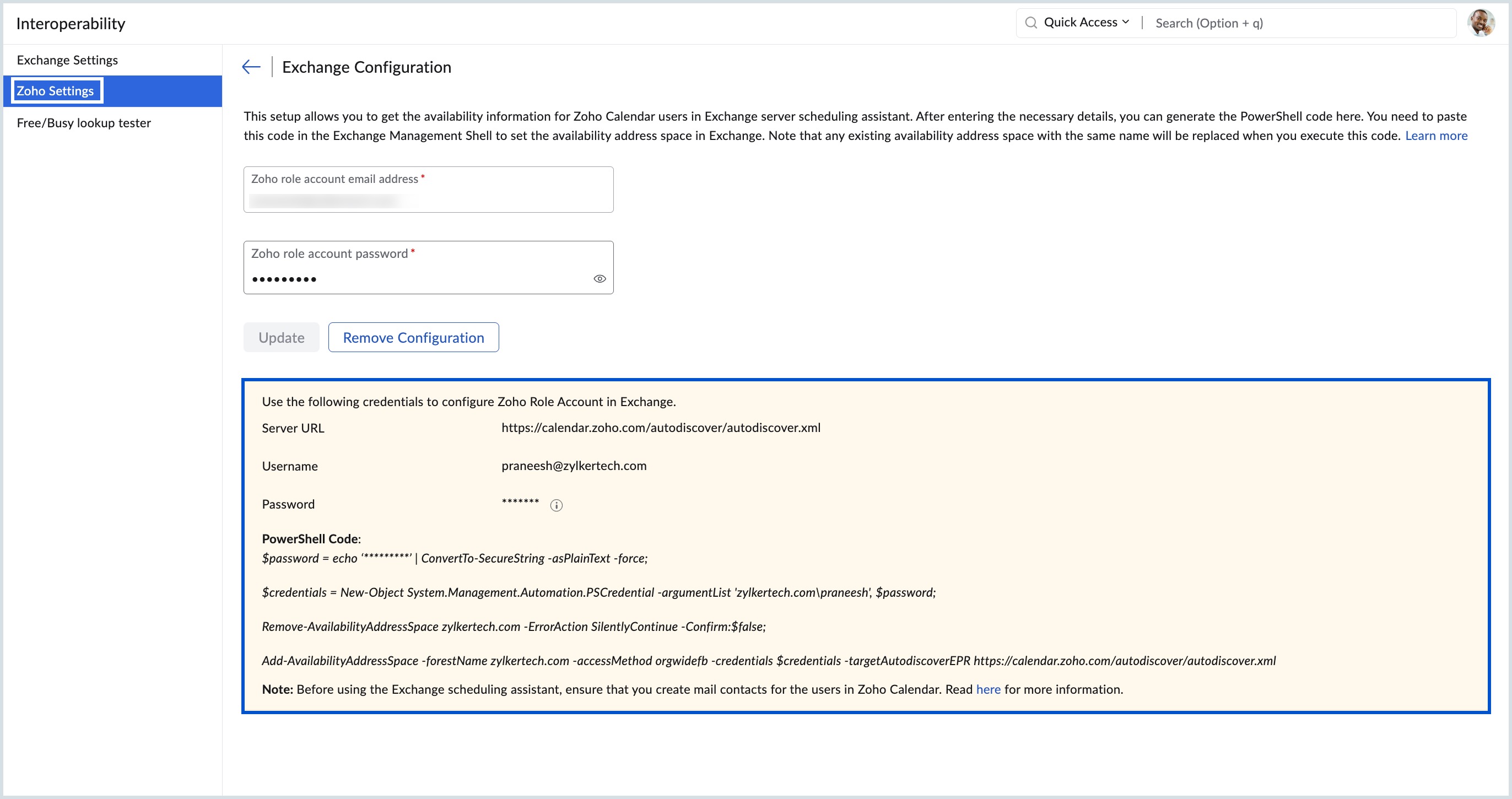The image size is (1512, 799).
Task: Expand the Quick Access dropdown
Action: (1086, 22)
